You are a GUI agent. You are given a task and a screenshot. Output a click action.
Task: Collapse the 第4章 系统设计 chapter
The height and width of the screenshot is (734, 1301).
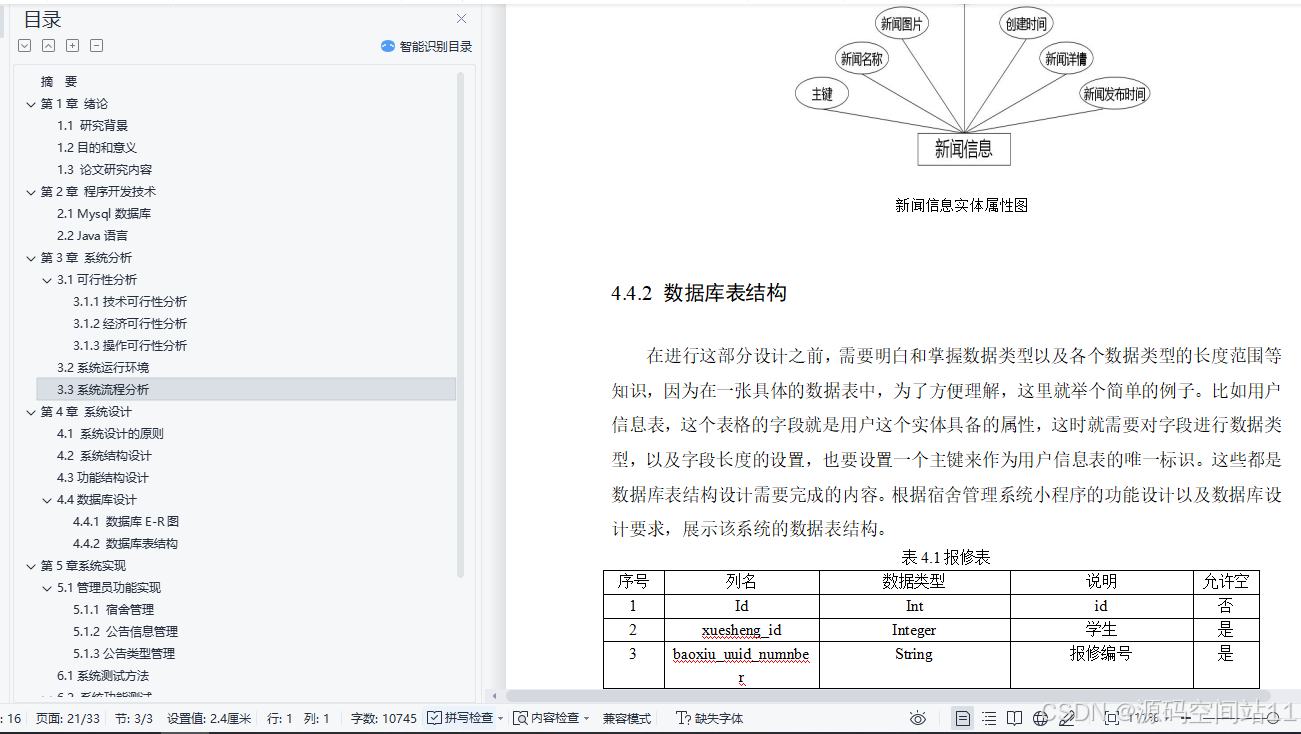pyautogui.click(x=31, y=411)
